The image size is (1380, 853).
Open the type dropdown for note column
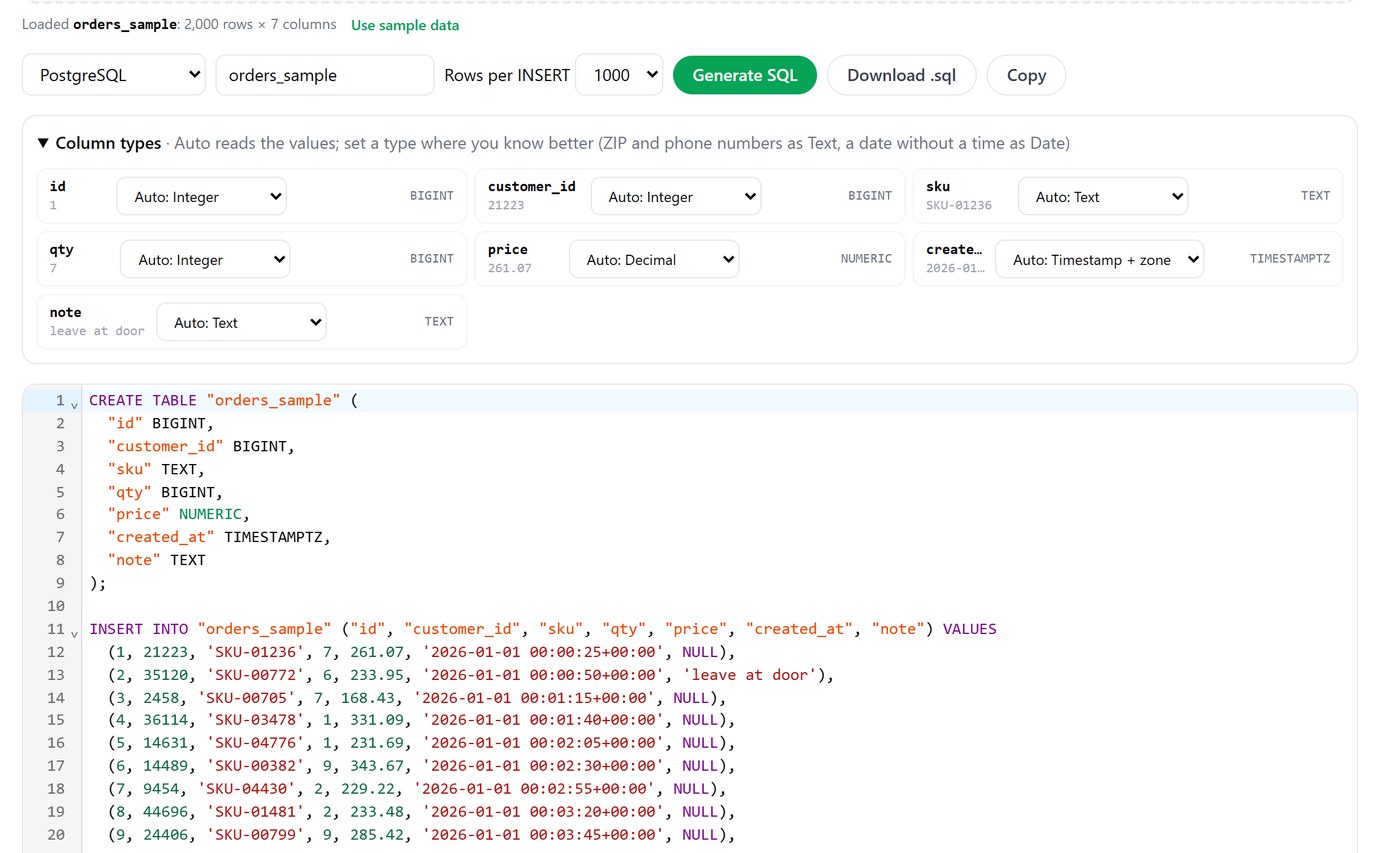coord(241,323)
